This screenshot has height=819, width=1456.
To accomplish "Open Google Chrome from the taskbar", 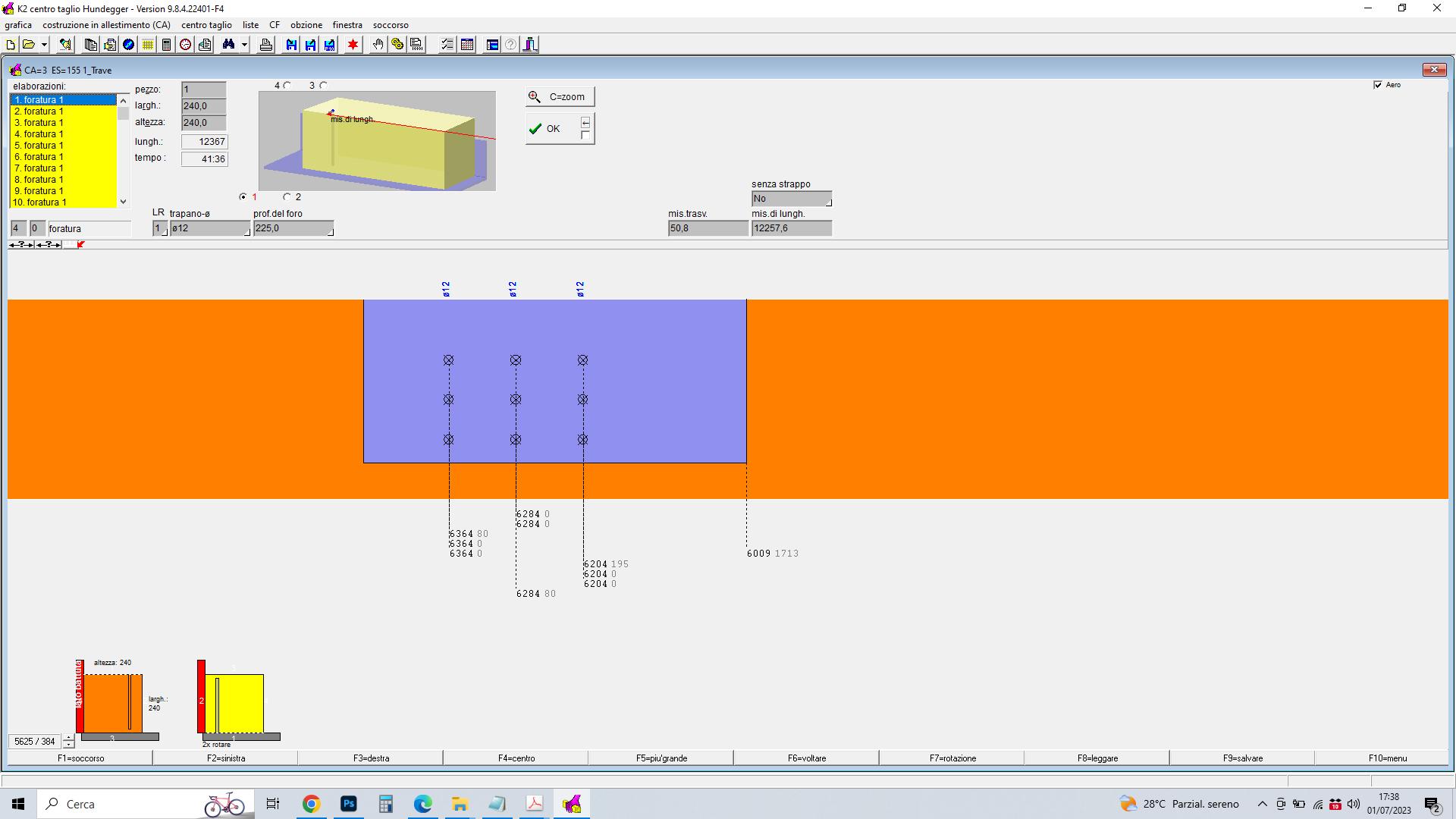I will [x=311, y=804].
